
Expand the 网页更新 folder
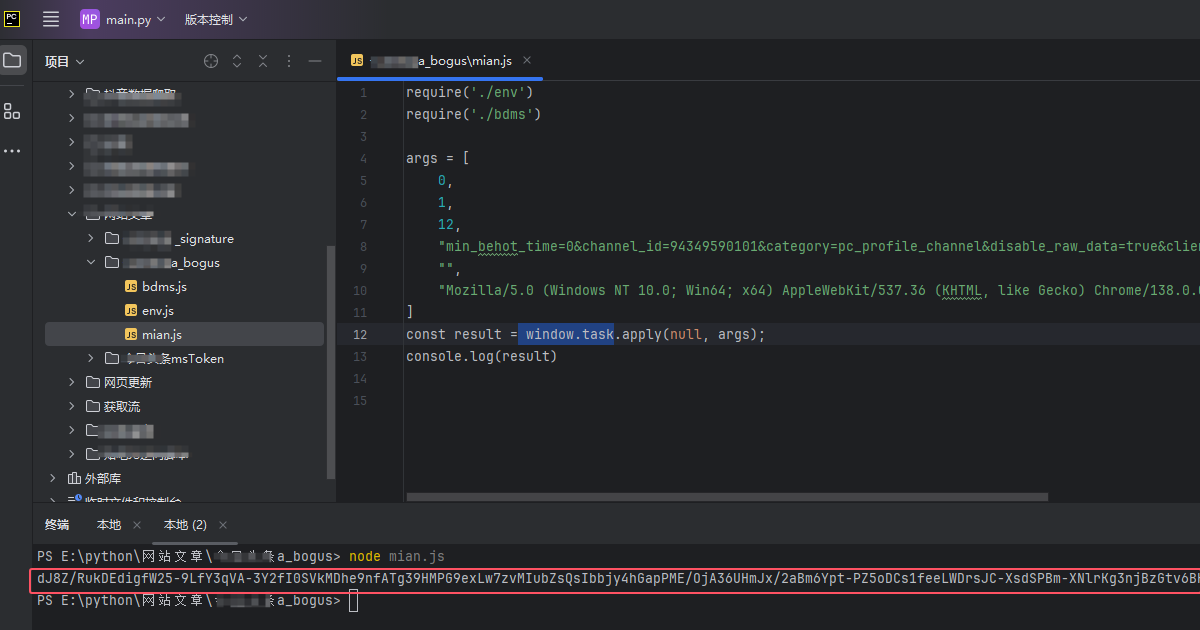[x=72, y=382]
